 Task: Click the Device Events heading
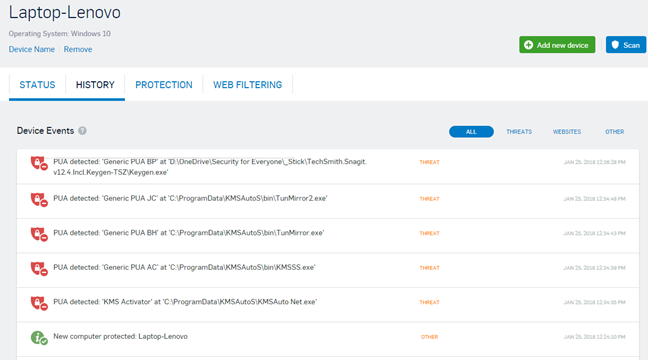tap(45, 131)
